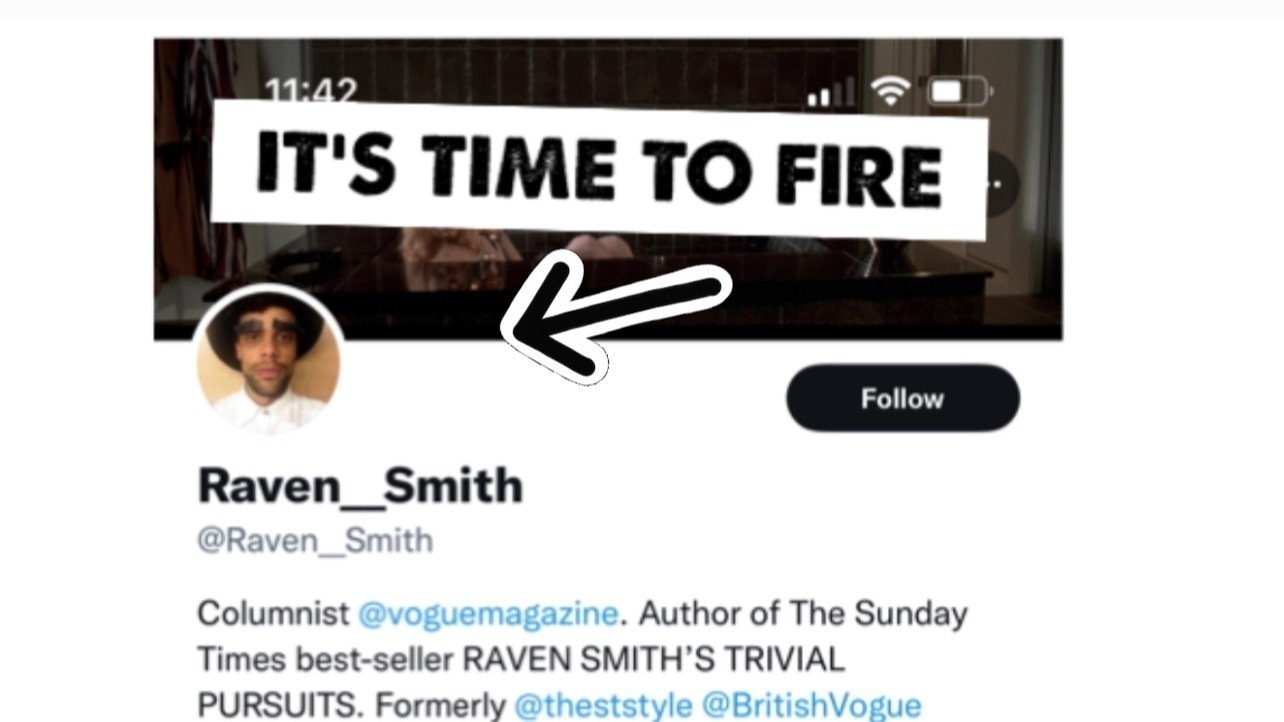1284x722 pixels.
Task: Click the RAVEN SMITH'S TRIVIAL PURSUITS text
Action: [521, 681]
